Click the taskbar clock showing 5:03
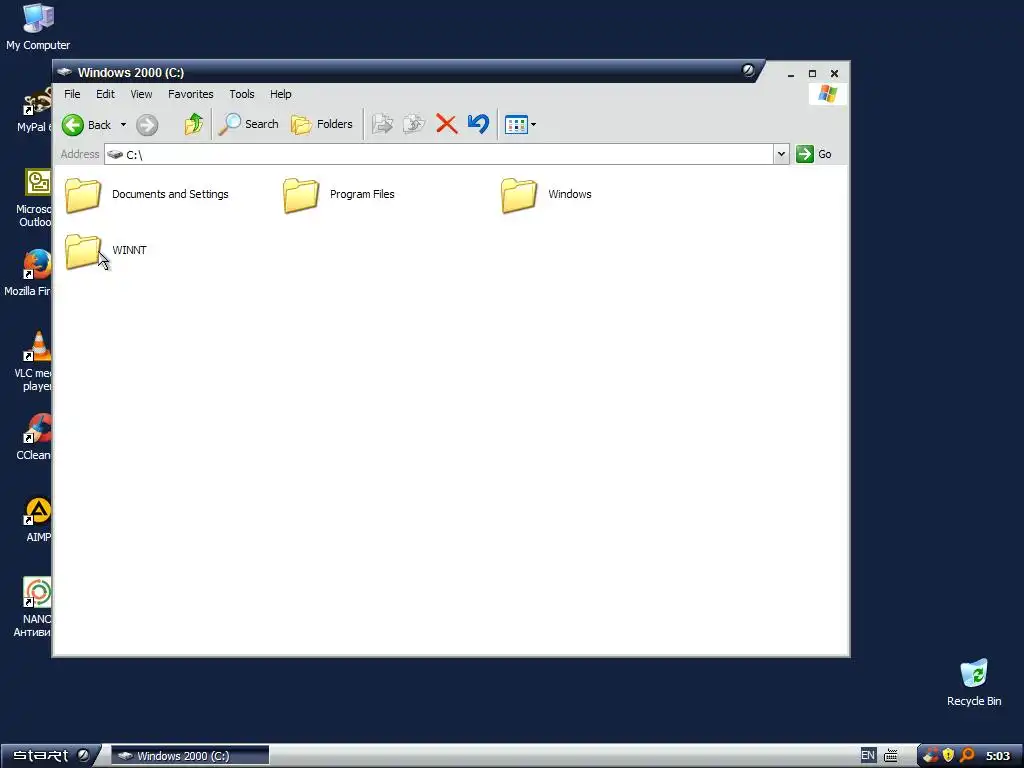The image size is (1024, 768). pos(997,756)
